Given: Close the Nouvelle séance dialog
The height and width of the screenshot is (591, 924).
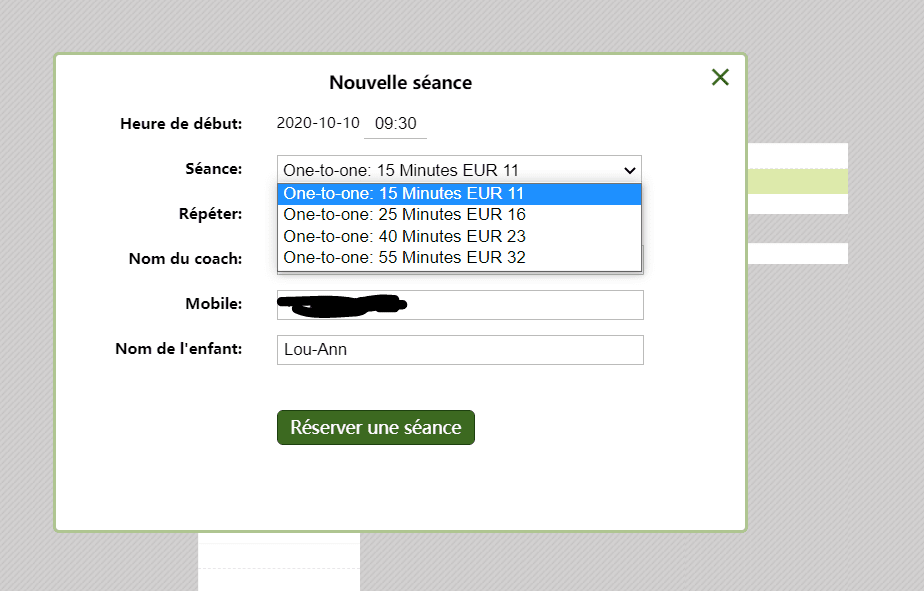Looking at the screenshot, I should pos(720,77).
